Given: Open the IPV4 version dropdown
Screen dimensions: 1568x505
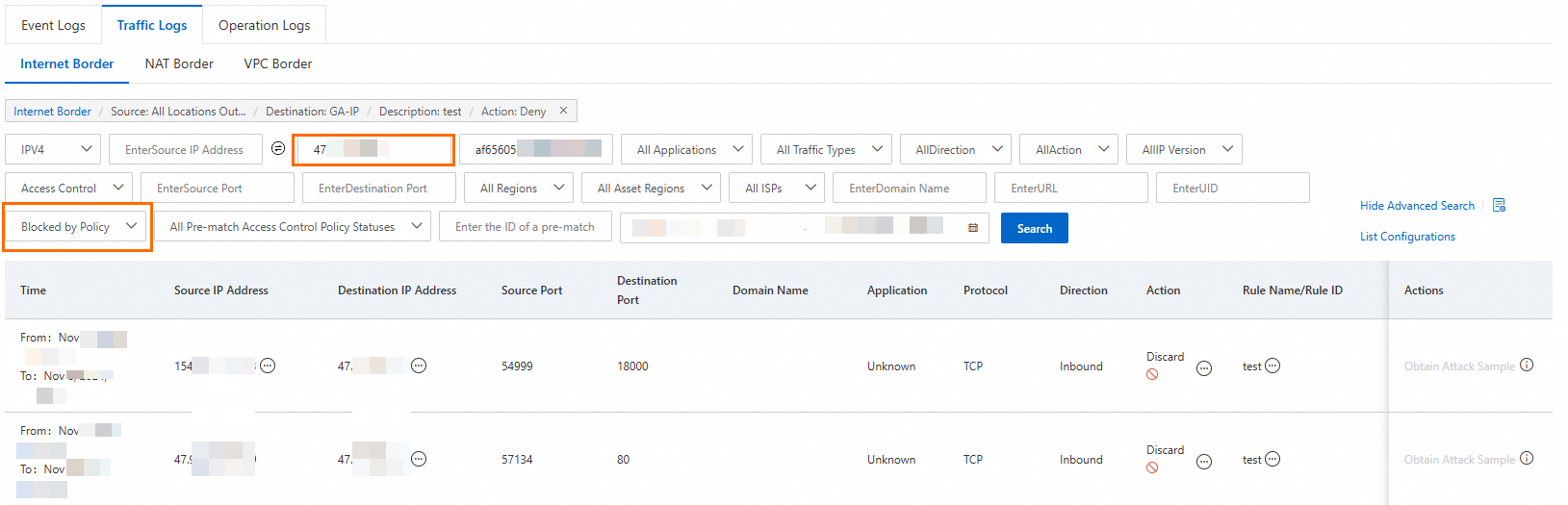Looking at the screenshot, I should [53, 149].
